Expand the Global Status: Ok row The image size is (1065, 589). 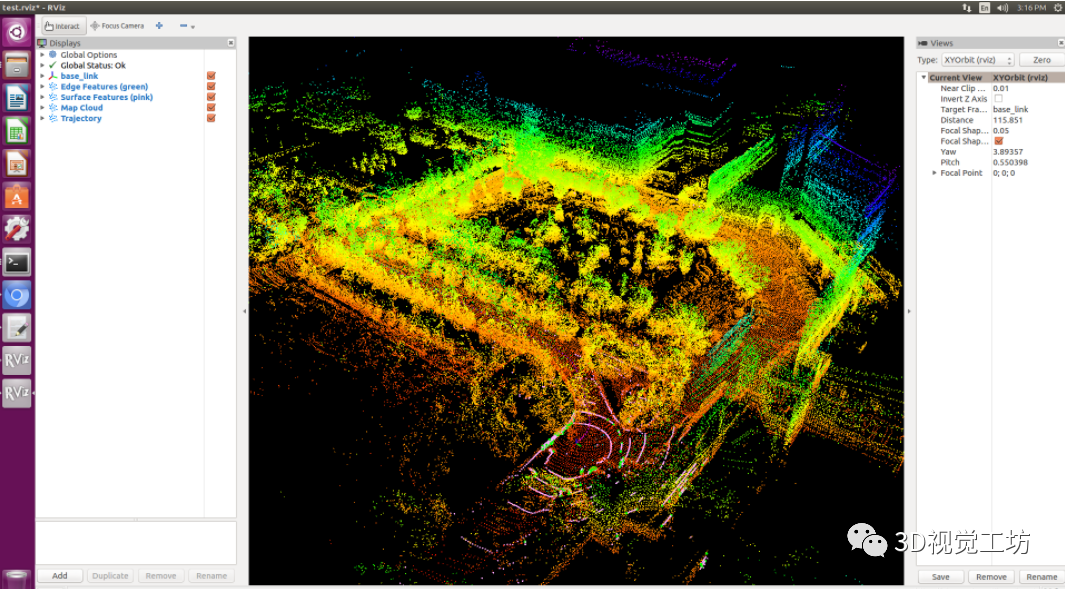pos(42,65)
